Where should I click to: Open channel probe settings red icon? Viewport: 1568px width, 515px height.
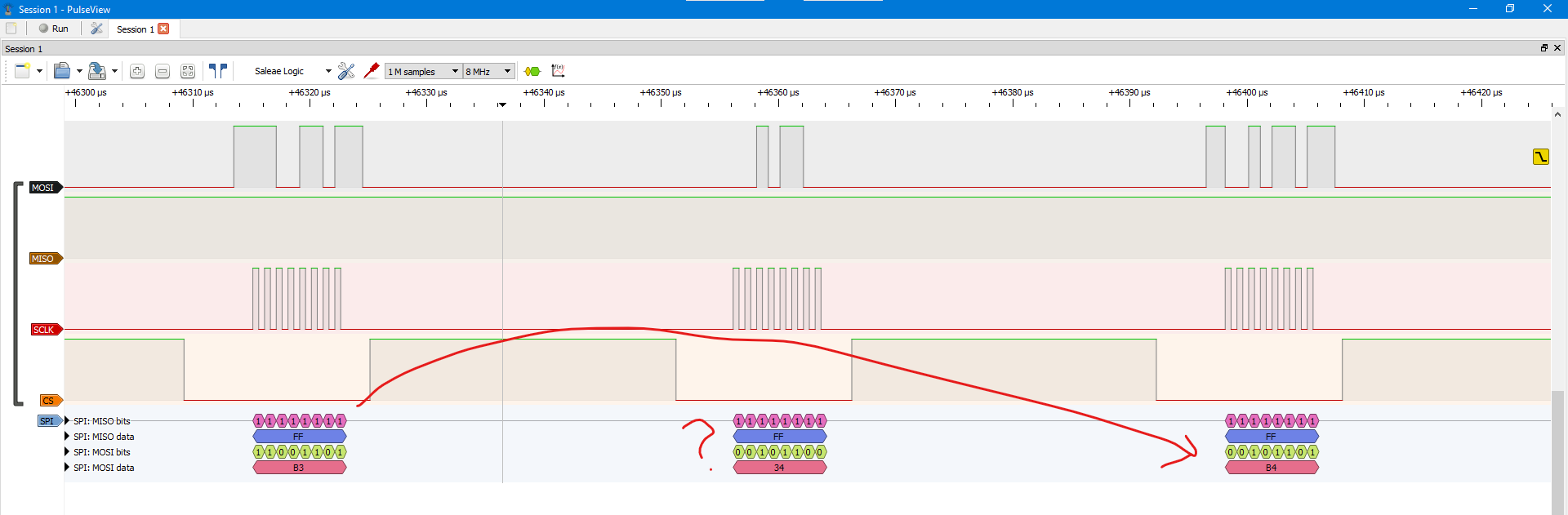pyautogui.click(x=372, y=71)
